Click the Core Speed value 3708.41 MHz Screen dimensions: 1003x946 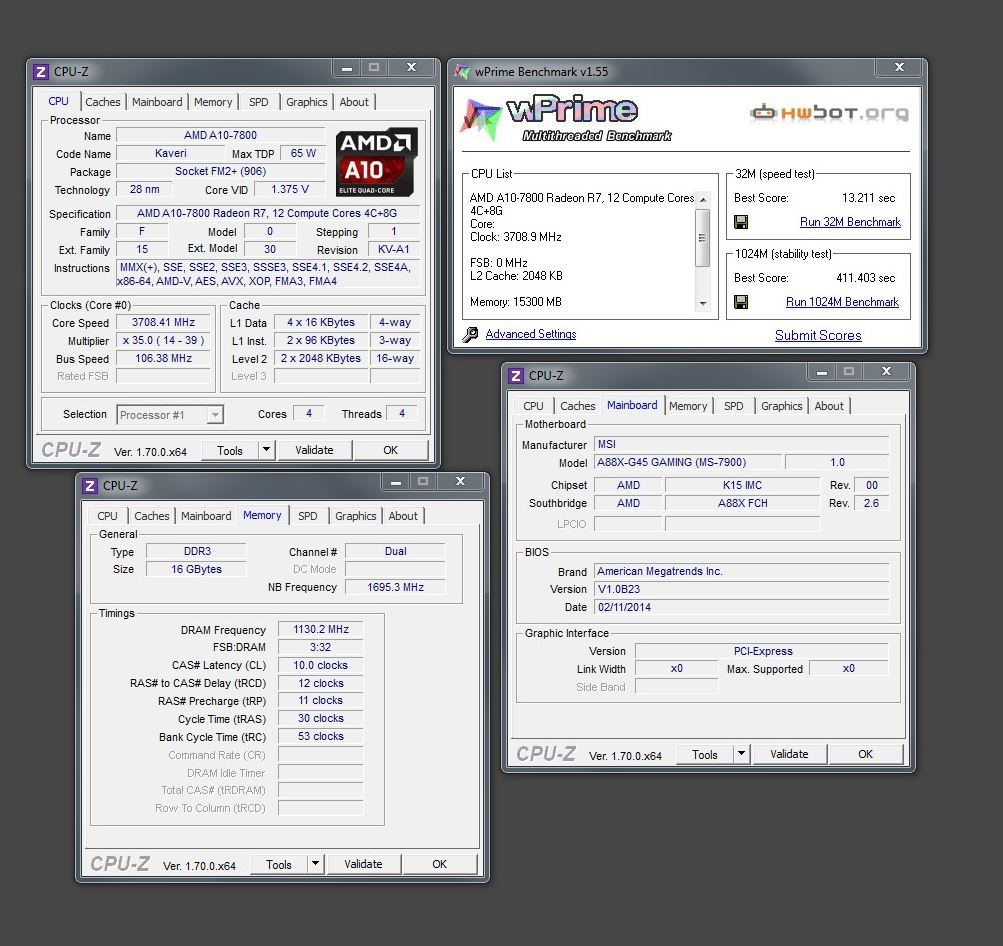click(164, 322)
